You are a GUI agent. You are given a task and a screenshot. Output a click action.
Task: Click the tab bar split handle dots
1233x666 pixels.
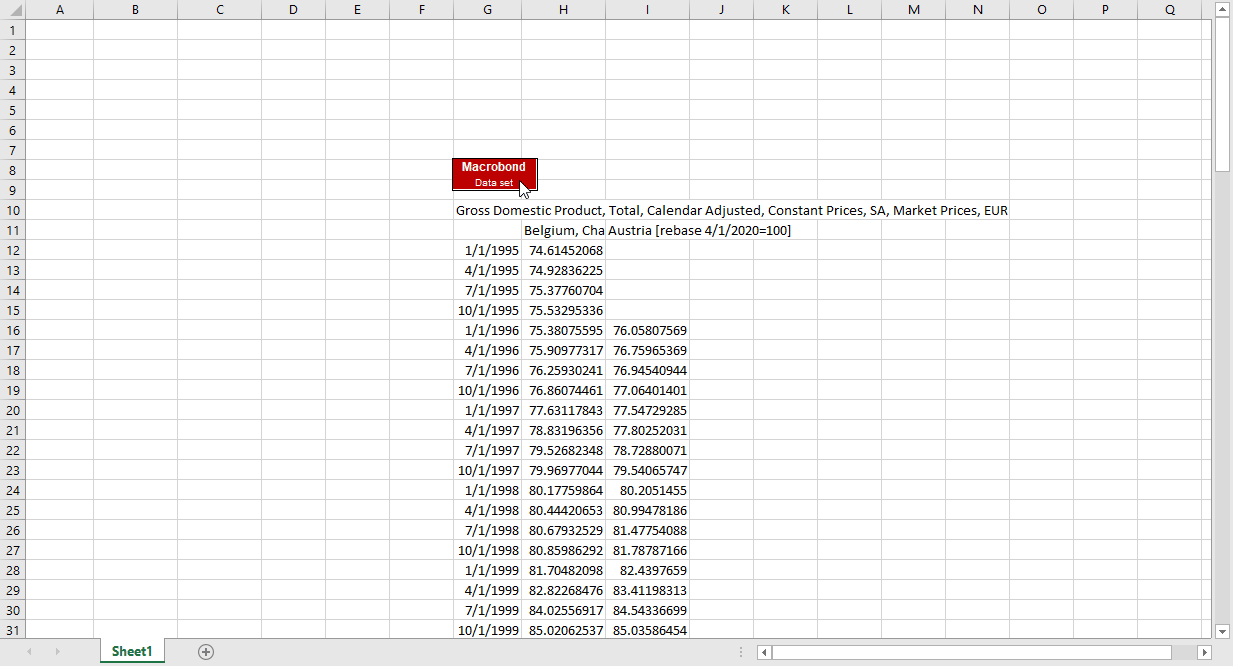coord(740,652)
